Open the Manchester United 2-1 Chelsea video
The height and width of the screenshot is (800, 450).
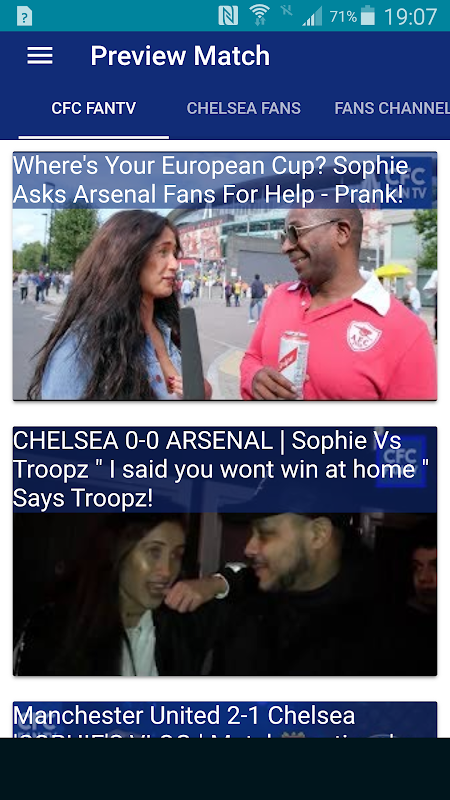(x=225, y=719)
